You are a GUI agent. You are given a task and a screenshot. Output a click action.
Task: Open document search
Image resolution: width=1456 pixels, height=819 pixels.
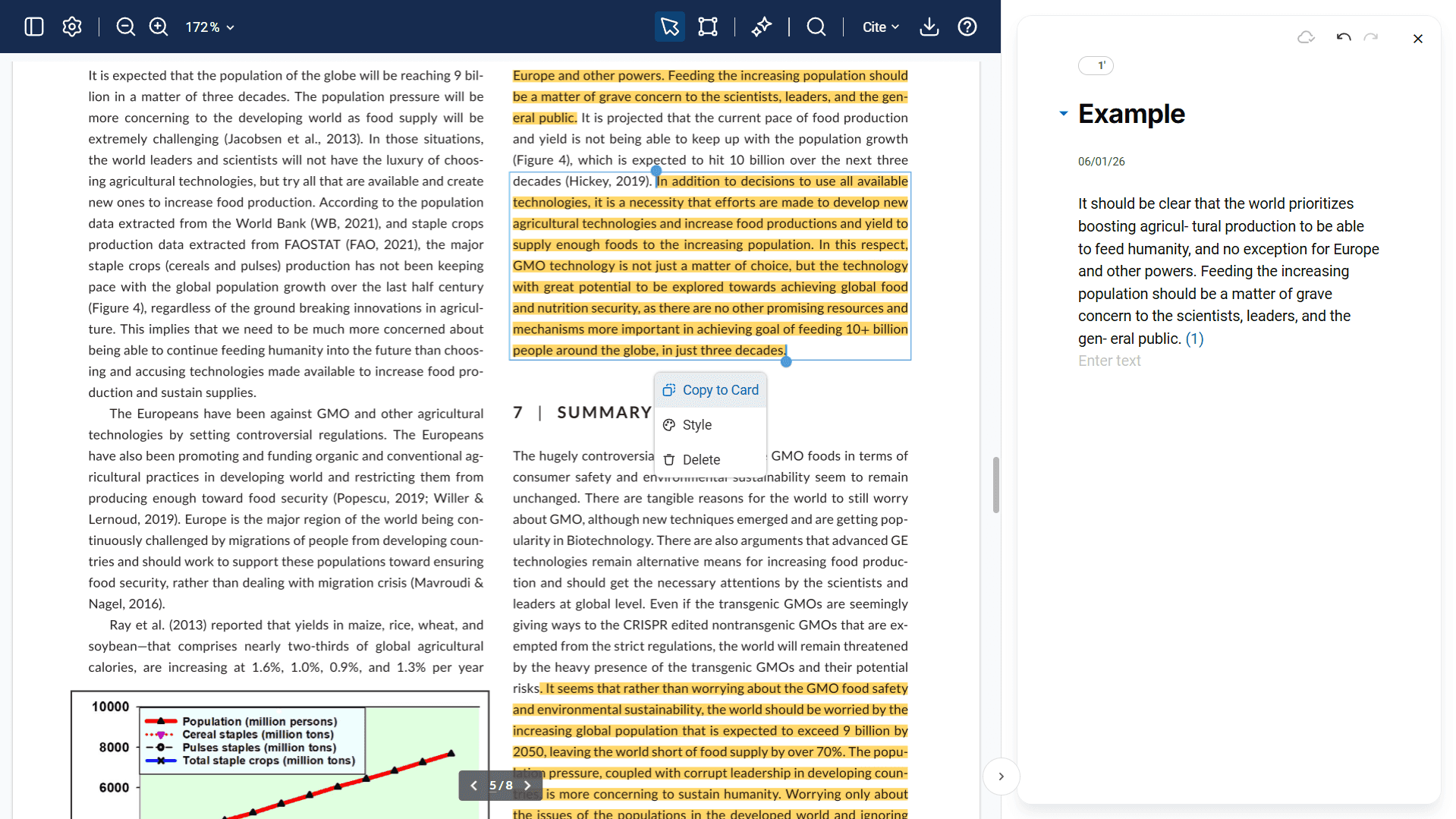tap(816, 27)
